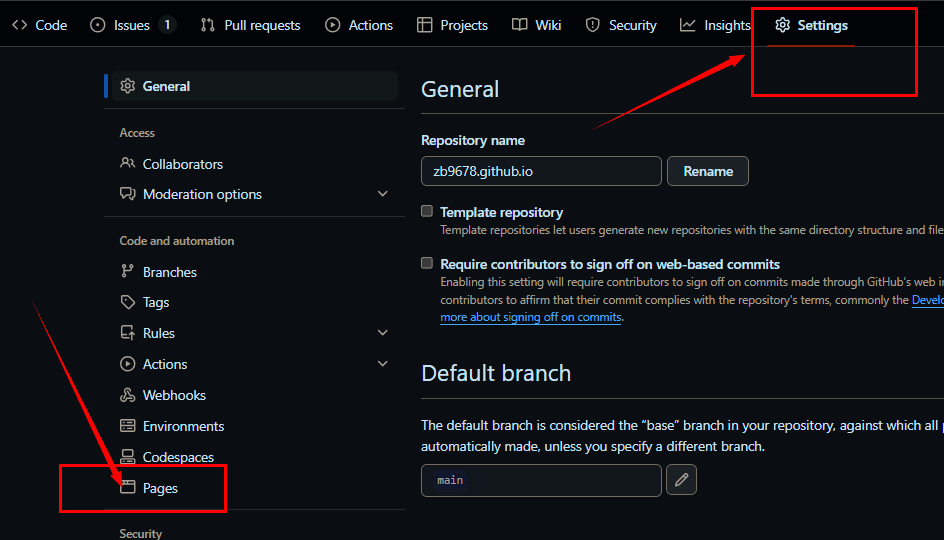Click the Repository name text field

541,171
